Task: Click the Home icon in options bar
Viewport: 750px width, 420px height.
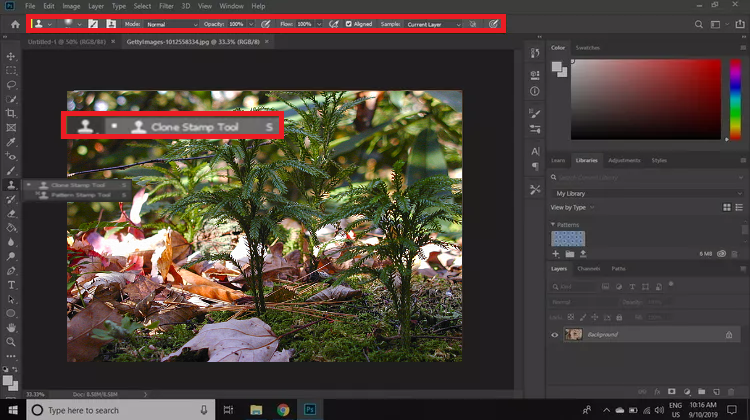Action: pos(15,23)
